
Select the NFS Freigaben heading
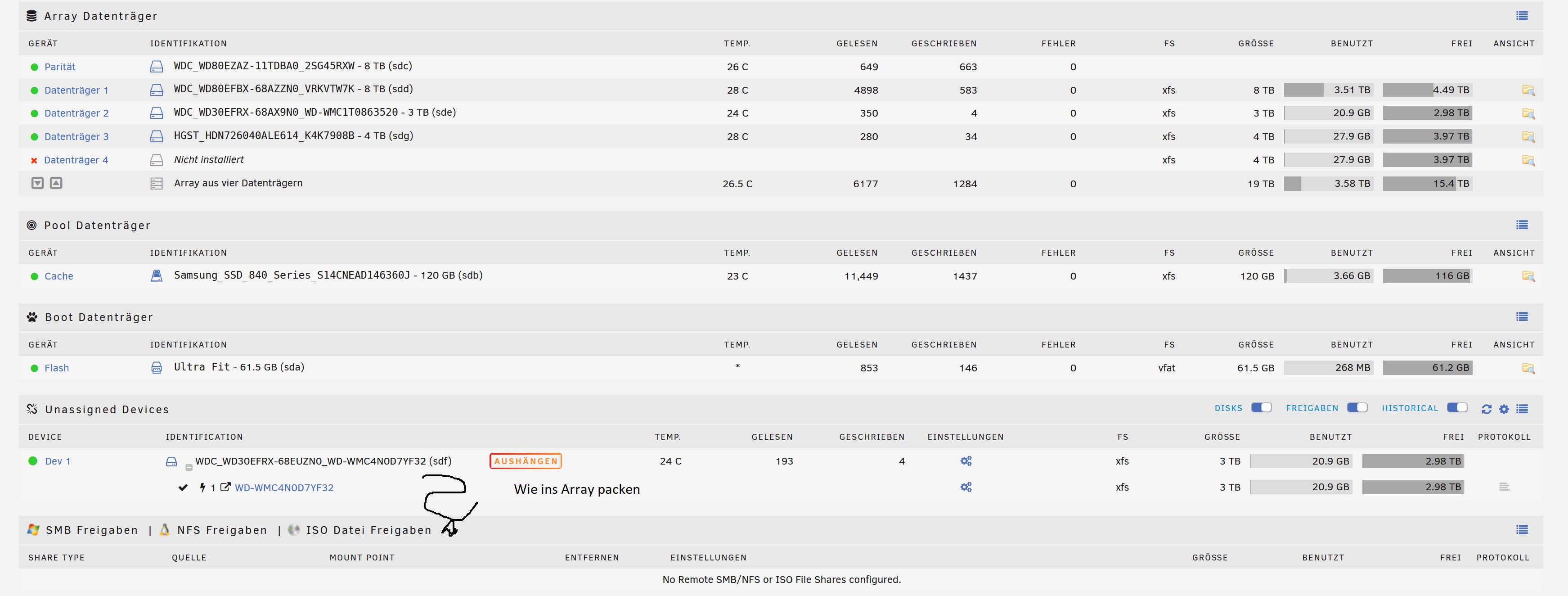coord(222,530)
